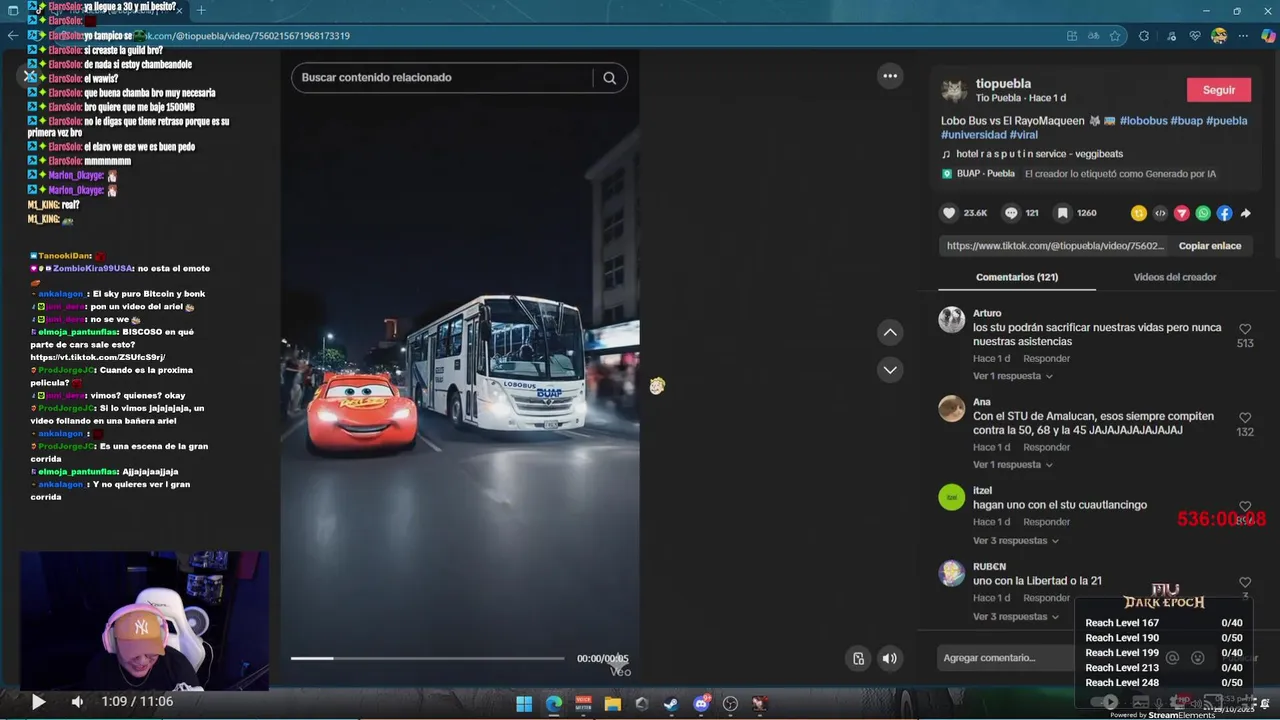Image resolution: width=1280 pixels, height=720 pixels.
Task: Go to previous video with the up chevron
Action: point(890,332)
